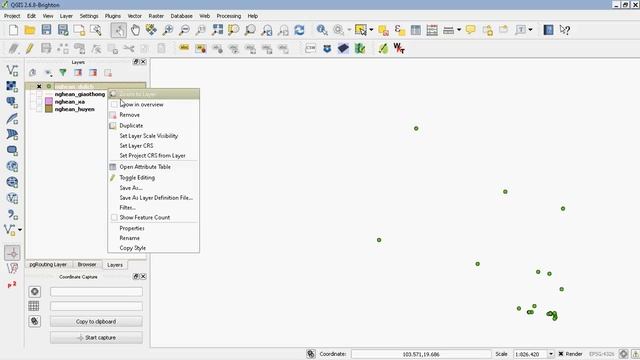Save the project with the floppy disk icon
Screen dimensions: 640x360
46,30
